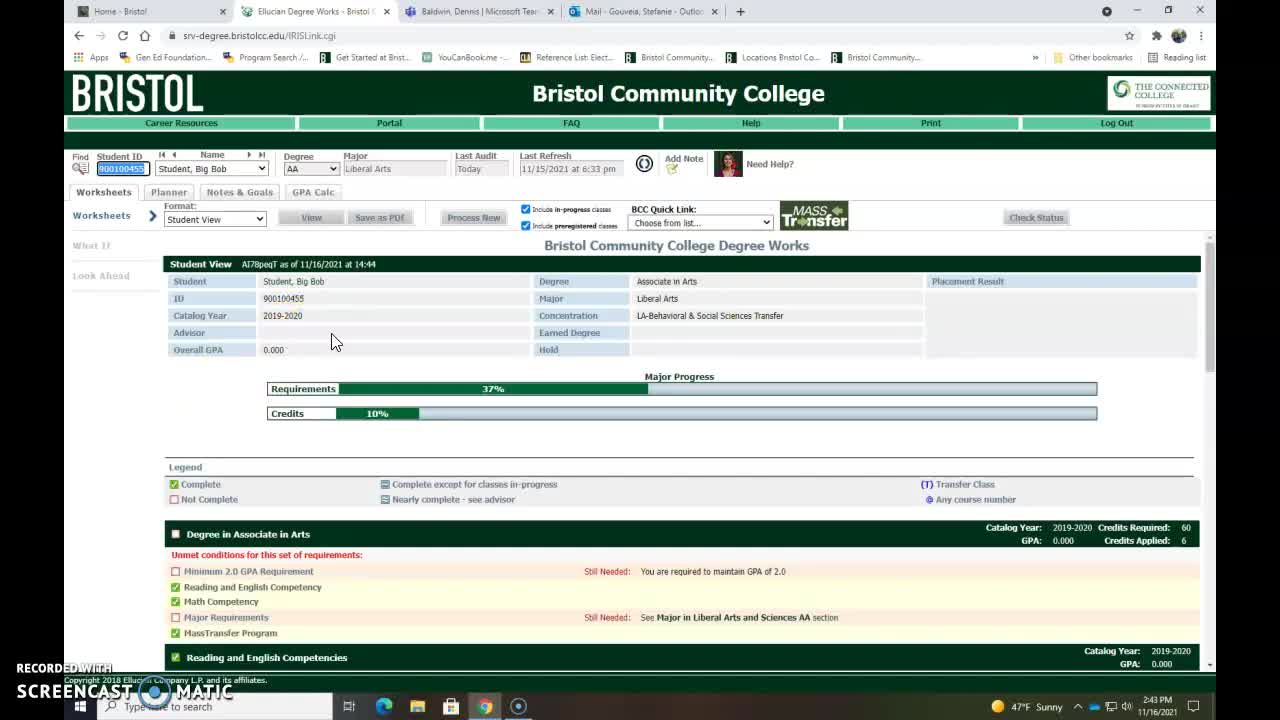Go to first student arrow icon
Image resolution: width=1280 pixels, height=720 pixels.
coord(162,155)
